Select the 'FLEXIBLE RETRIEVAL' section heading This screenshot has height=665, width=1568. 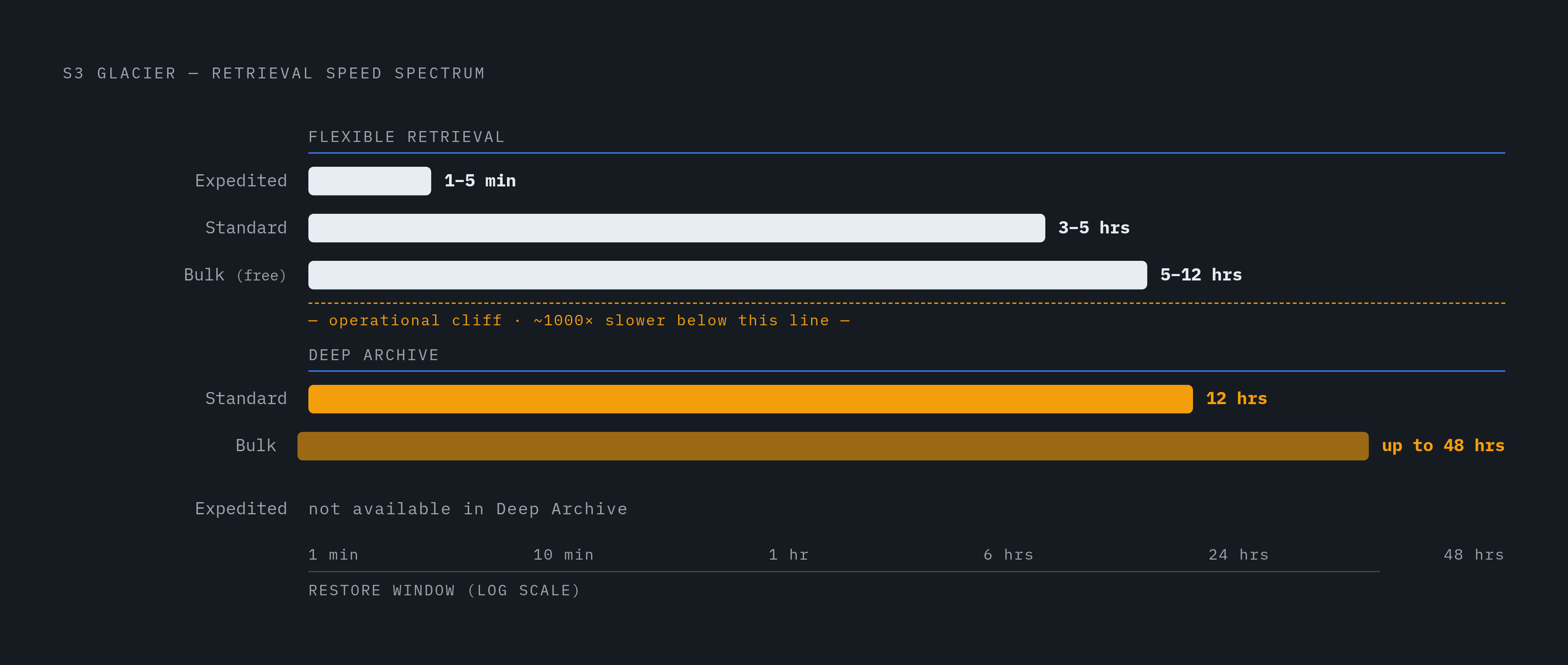point(407,137)
